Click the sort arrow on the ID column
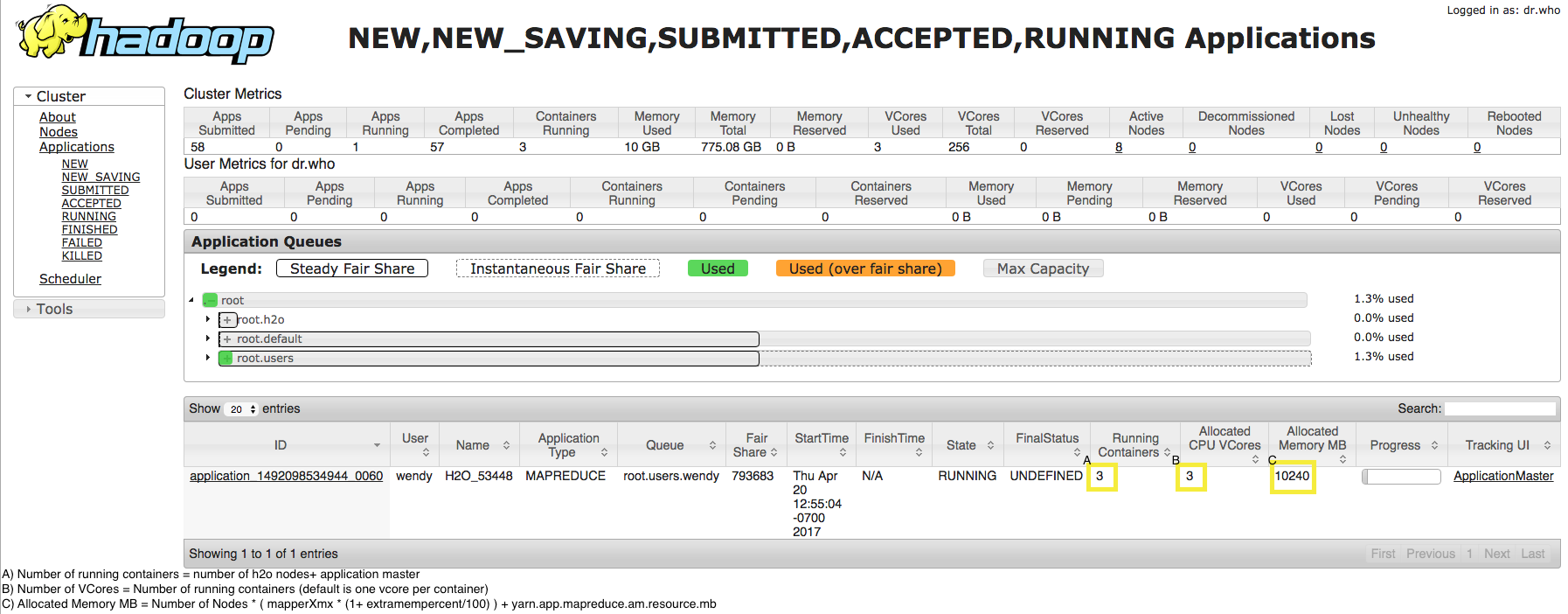 (x=377, y=445)
